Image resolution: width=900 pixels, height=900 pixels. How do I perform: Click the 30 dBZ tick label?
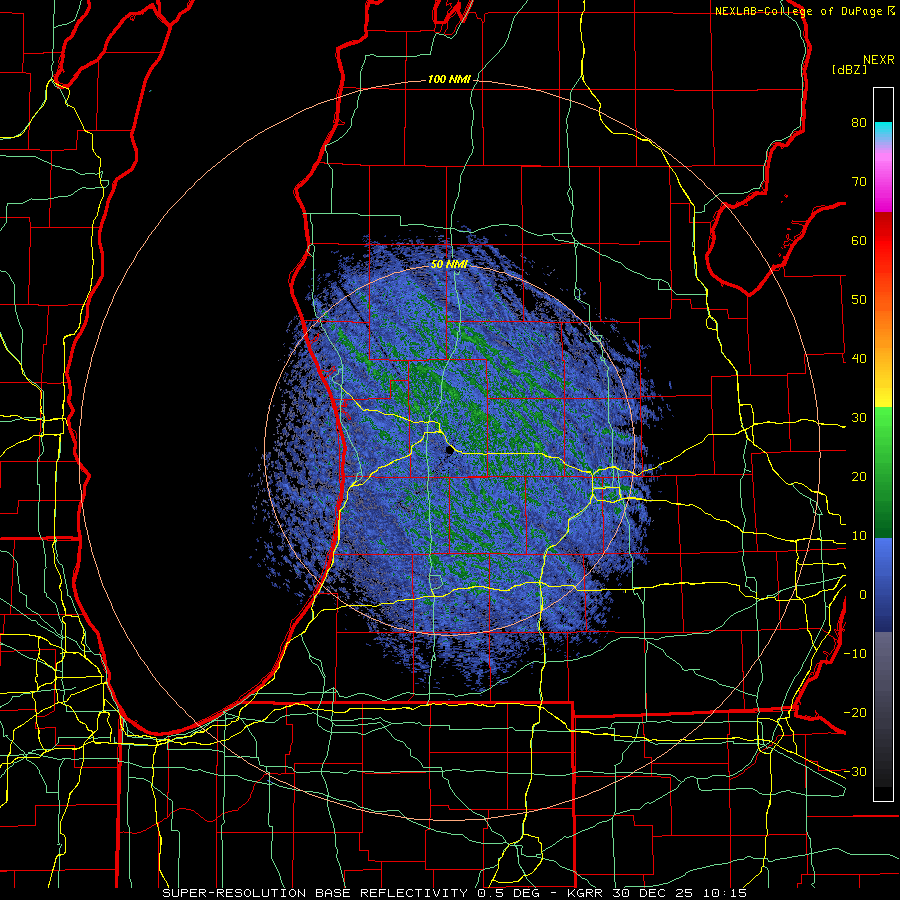tap(859, 418)
